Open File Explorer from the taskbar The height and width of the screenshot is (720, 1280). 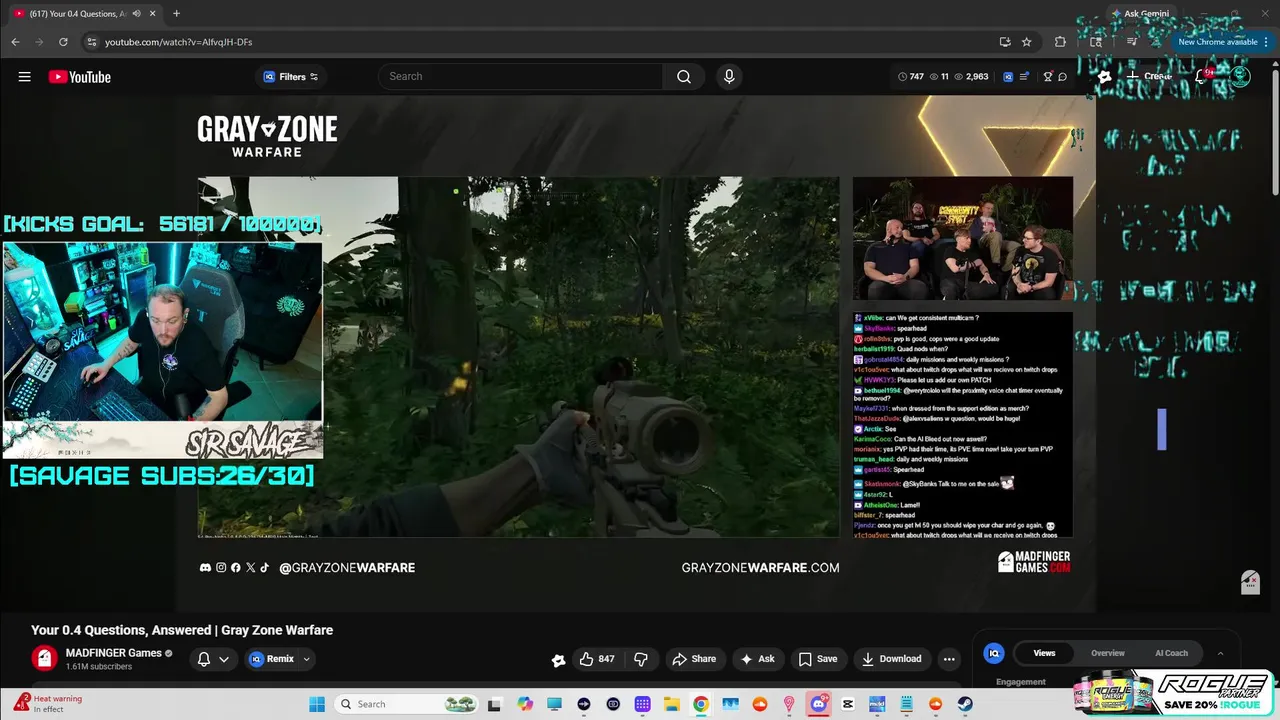point(672,704)
